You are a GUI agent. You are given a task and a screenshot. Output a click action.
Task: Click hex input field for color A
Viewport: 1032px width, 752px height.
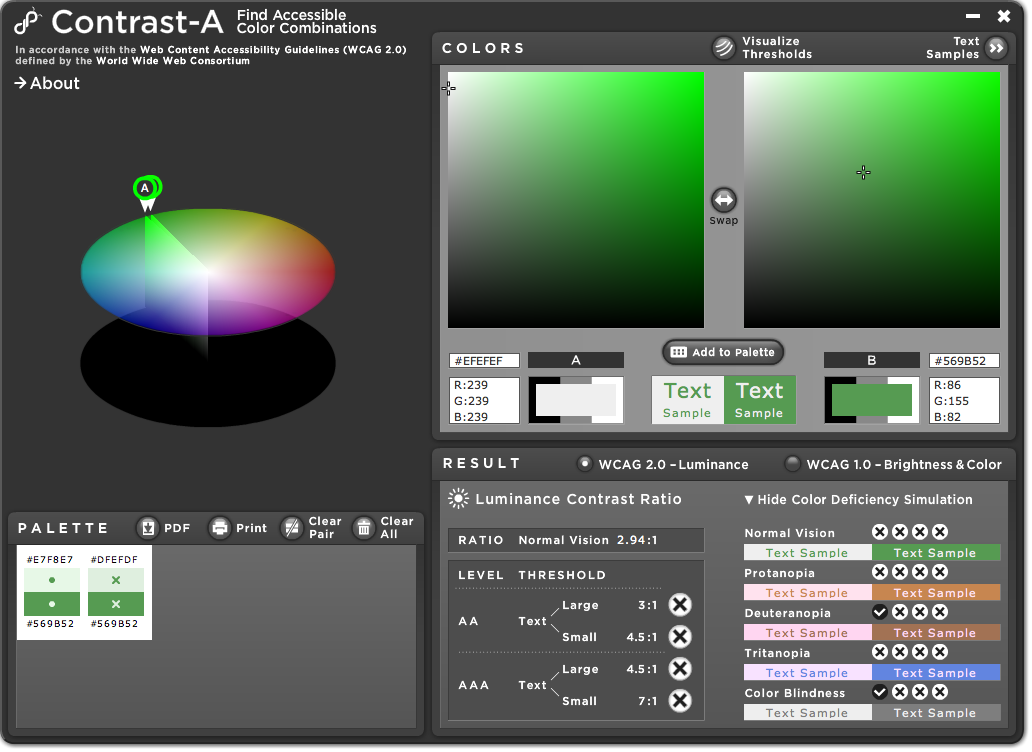pyautogui.click(x=484, y=361)
